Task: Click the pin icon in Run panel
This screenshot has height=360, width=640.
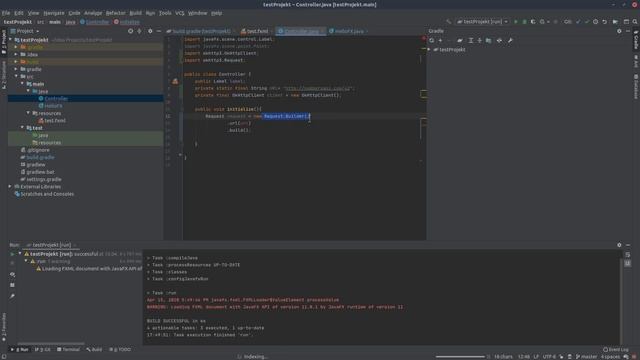Action: pos(12,296)
